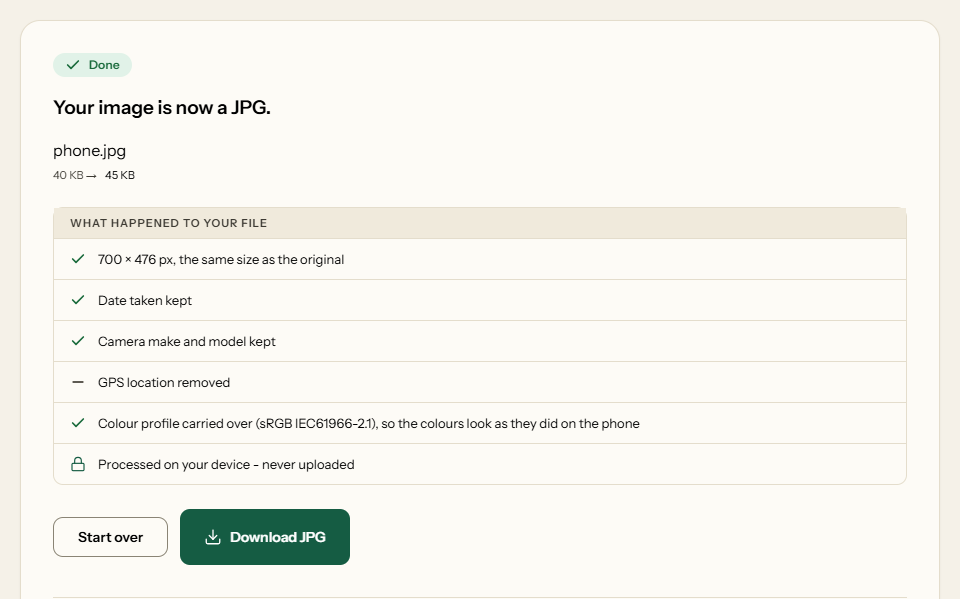
Task: Click the checkmark beside Colour profile carried over
Action: click(78, 423)
